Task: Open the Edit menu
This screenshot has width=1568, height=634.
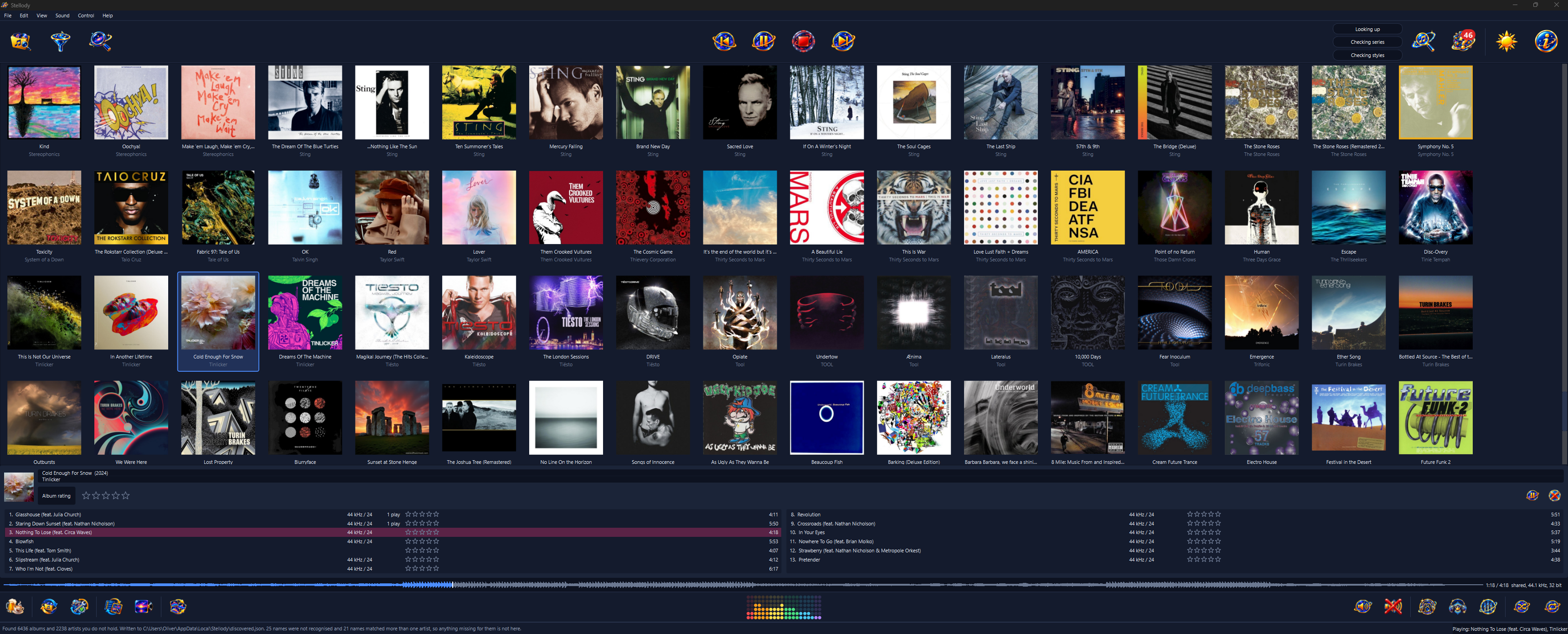Action: tap(24, 15)
